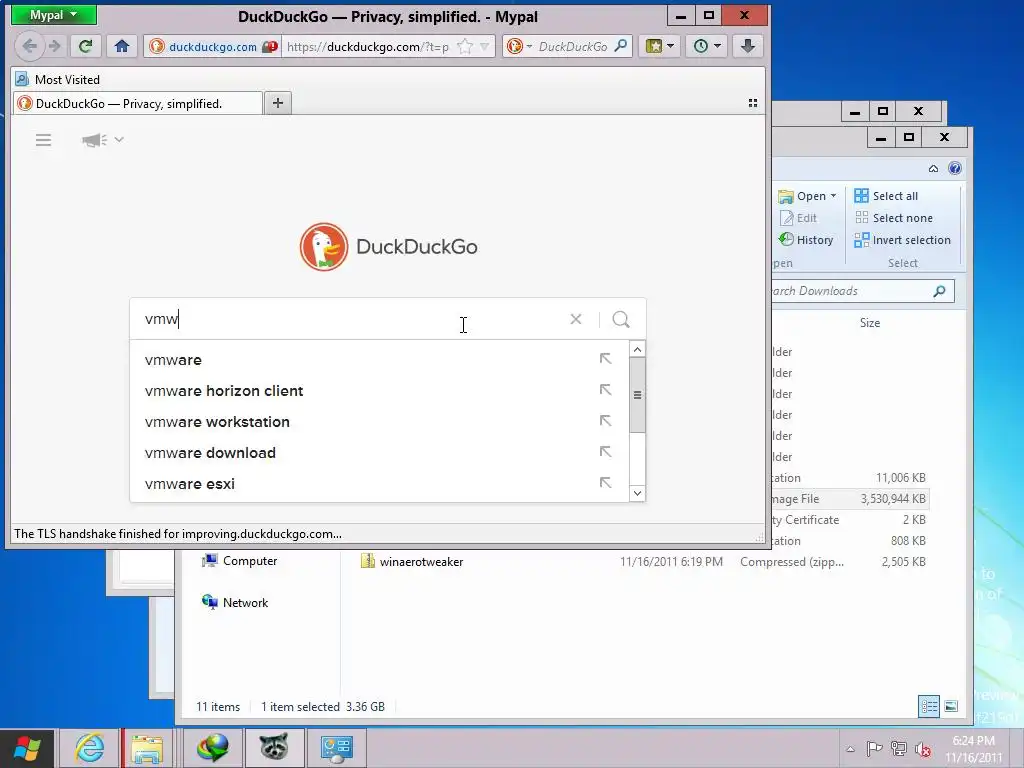The height and width of the screenshot is (768, 1024).
Task: Click Select none in Explorer ribbon
Action: pyautogui.click(x=893, y=218)
